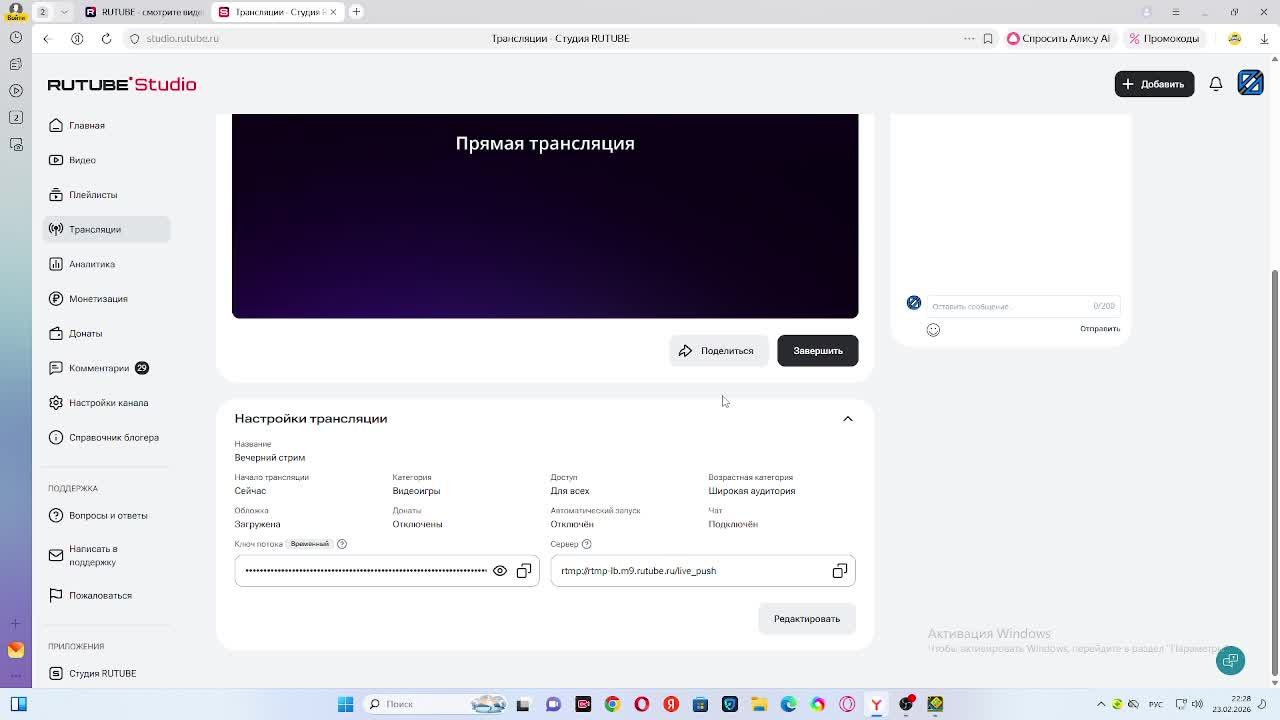Click the server URL field
Screen dimensions: 1280x720
pyautogui.click(x=703, y=571)
